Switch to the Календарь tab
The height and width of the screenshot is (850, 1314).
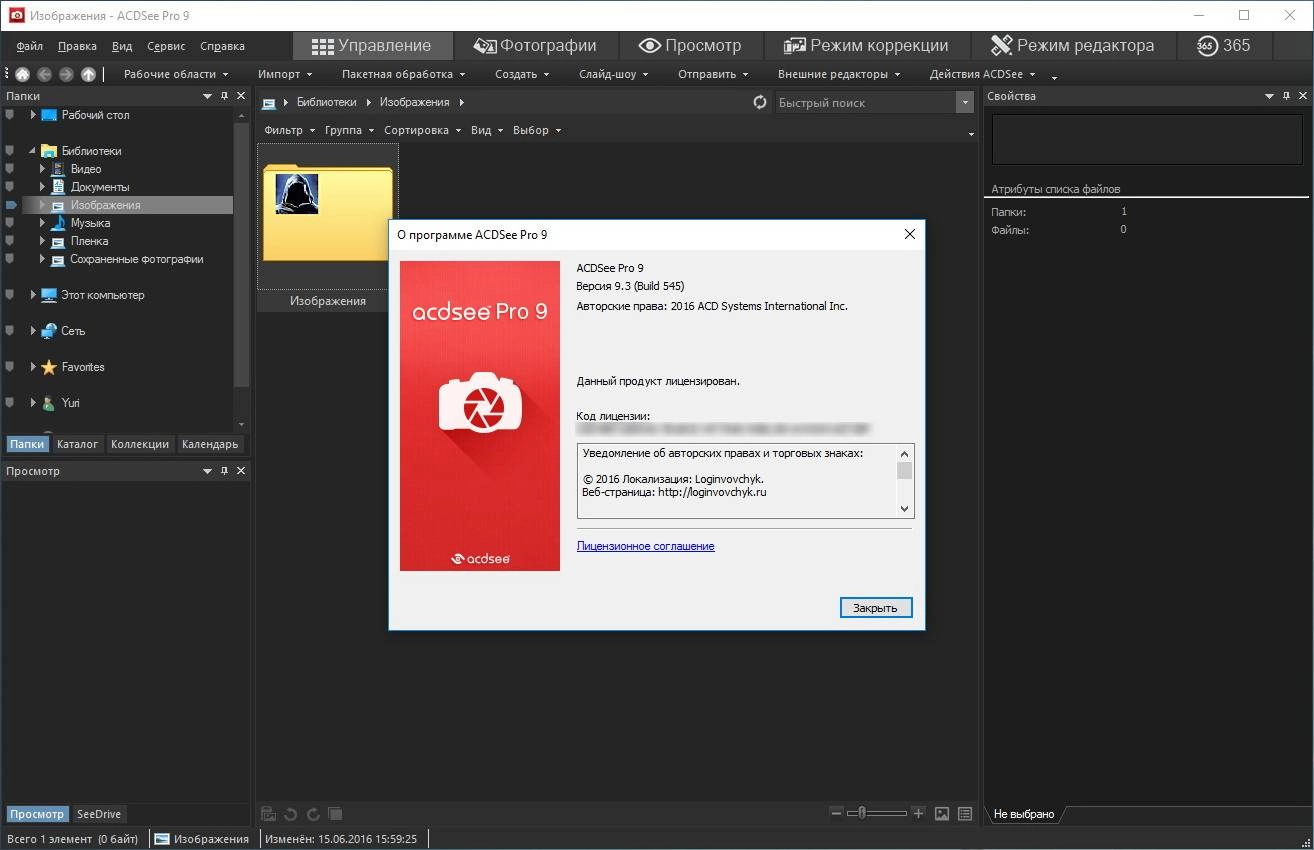click(210, 444)
